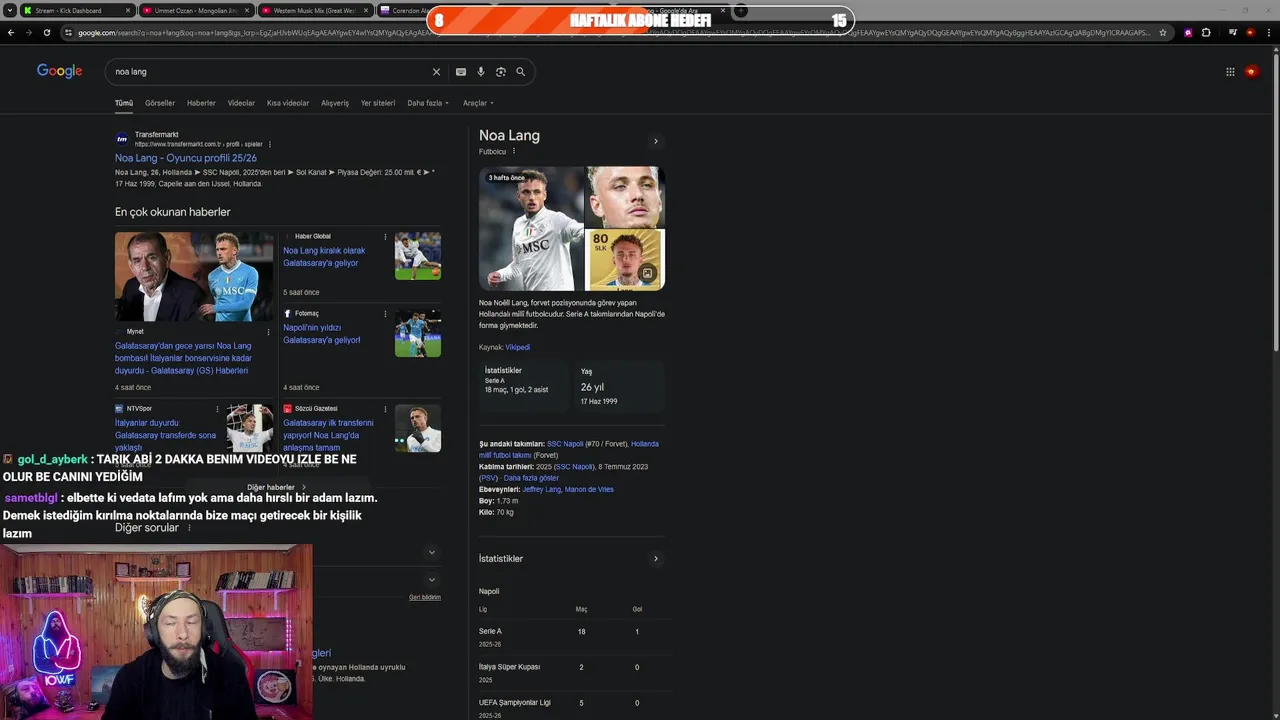1280x720 pixels.
Task: Clear the search query with the X icon
Action: click(436, 72)
